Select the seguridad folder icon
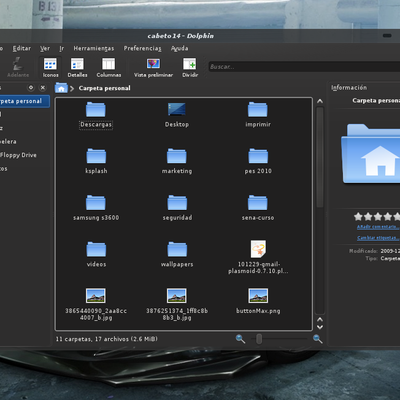400x400 pixels. coord(177,203)
